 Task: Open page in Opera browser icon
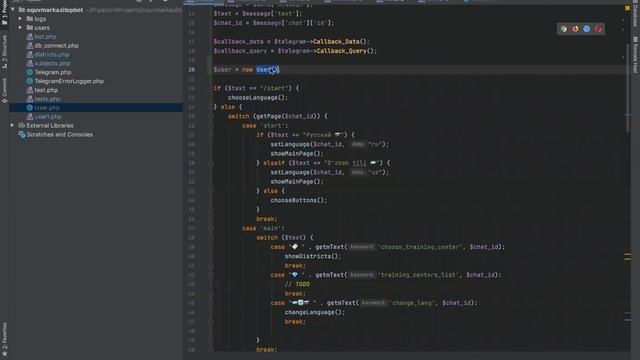tap(598, 29)
